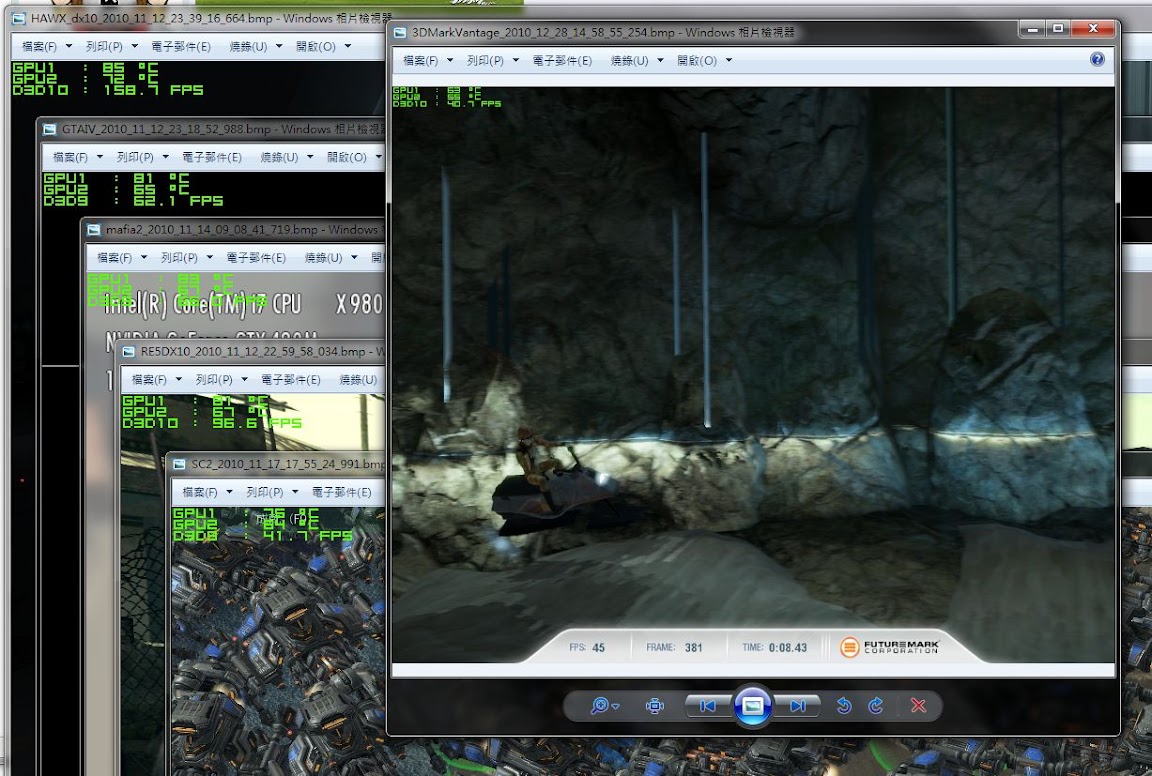Minimize the 3DMarkVantage viewer window
1152x776 pixels.
pos(1032,29)
